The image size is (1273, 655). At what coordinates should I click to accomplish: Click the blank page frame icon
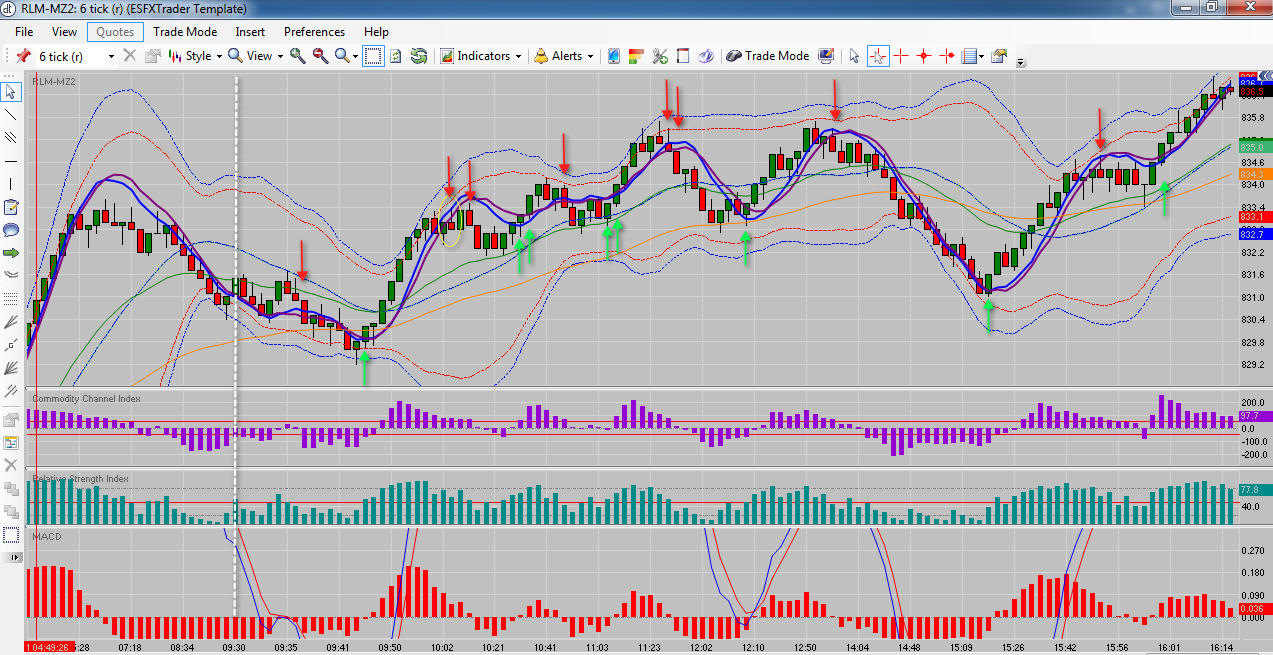[x=683, y=56]
